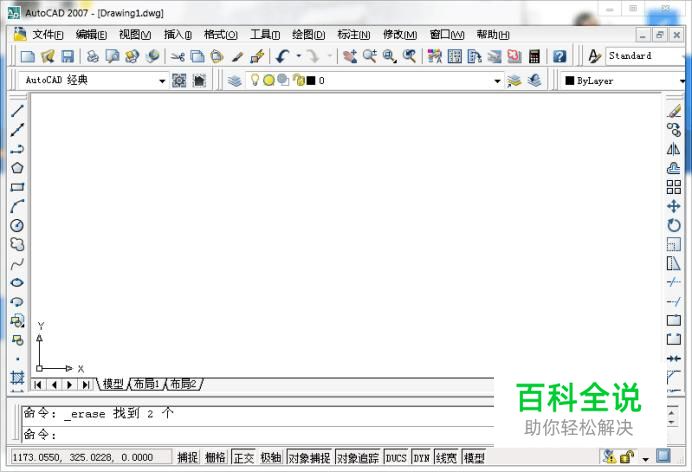Jump to first layout tab arrow
The height and width of the screenshot is (472, 692).
tap(38, 385)
